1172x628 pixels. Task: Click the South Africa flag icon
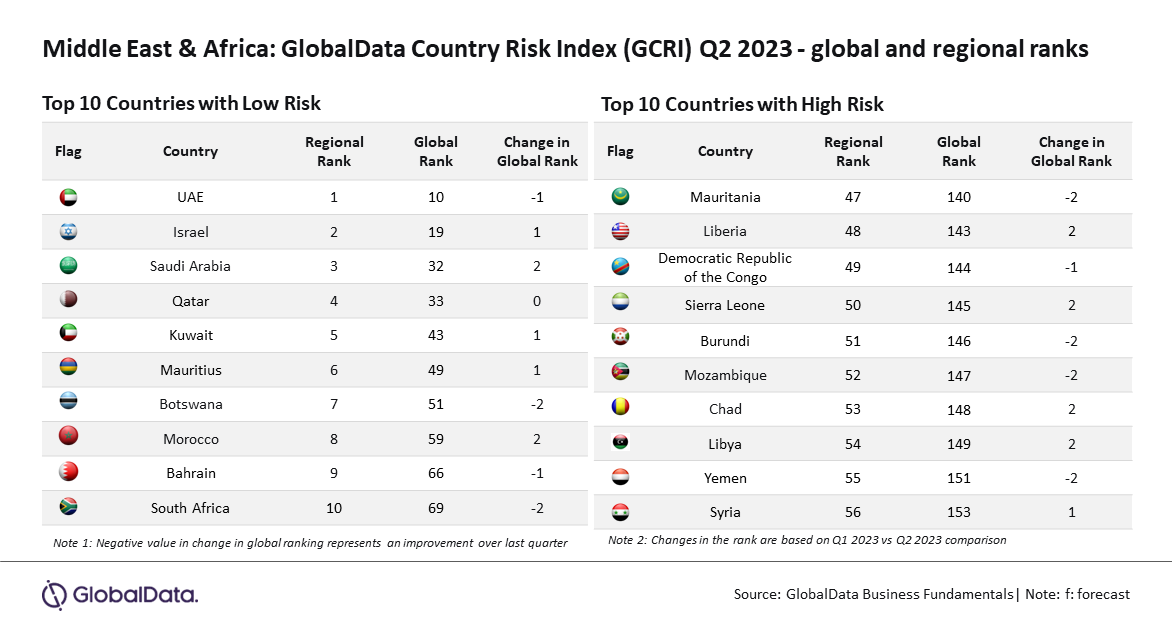tap(68, 507)
